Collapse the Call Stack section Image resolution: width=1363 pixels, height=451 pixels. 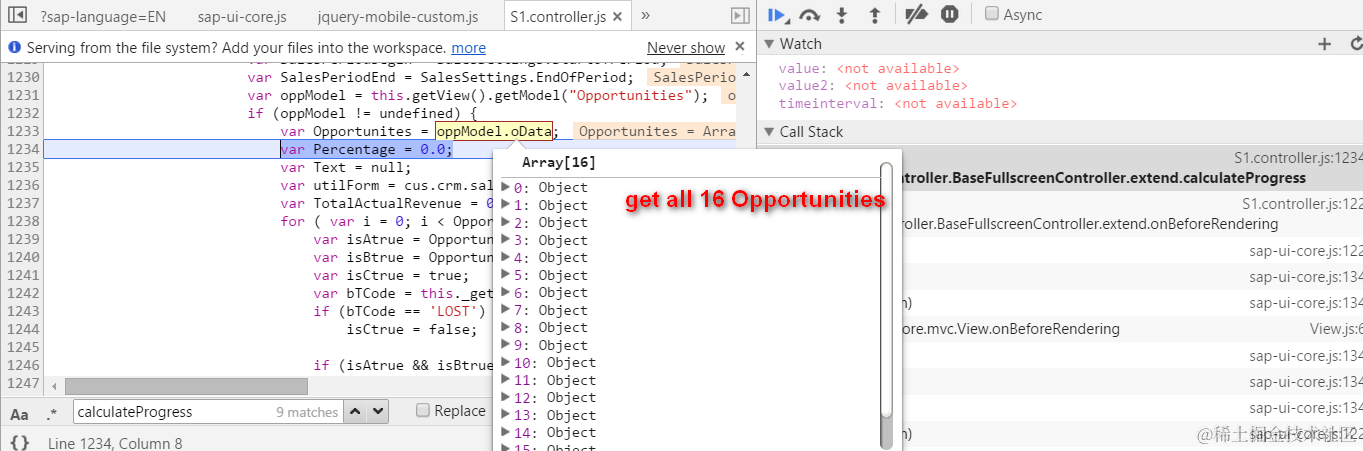point(769,132)
